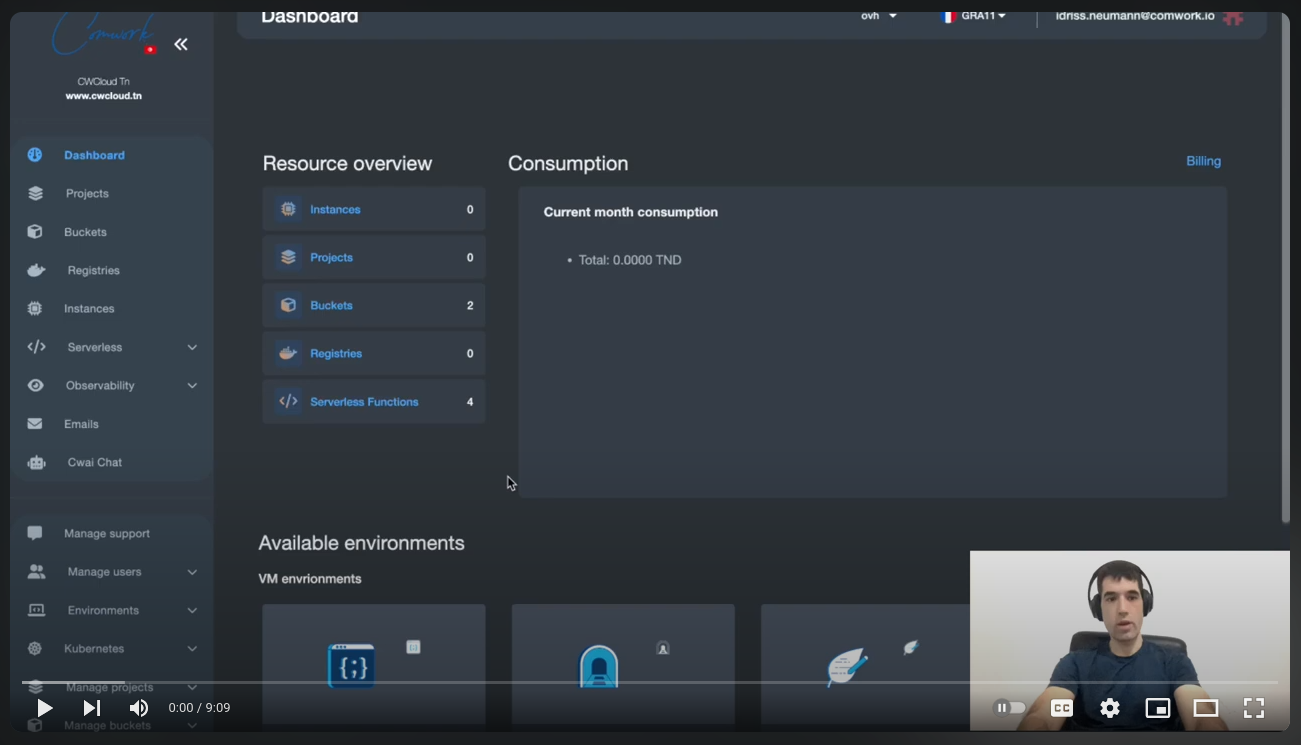Open the Emails menu item
1301x745 pixels.
pyautogui.click(x=81, y=424)
